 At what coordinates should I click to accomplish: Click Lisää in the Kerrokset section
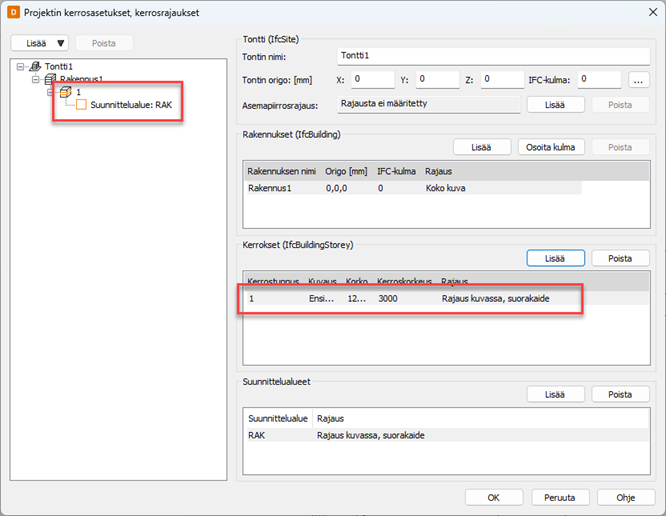point(557,258)
